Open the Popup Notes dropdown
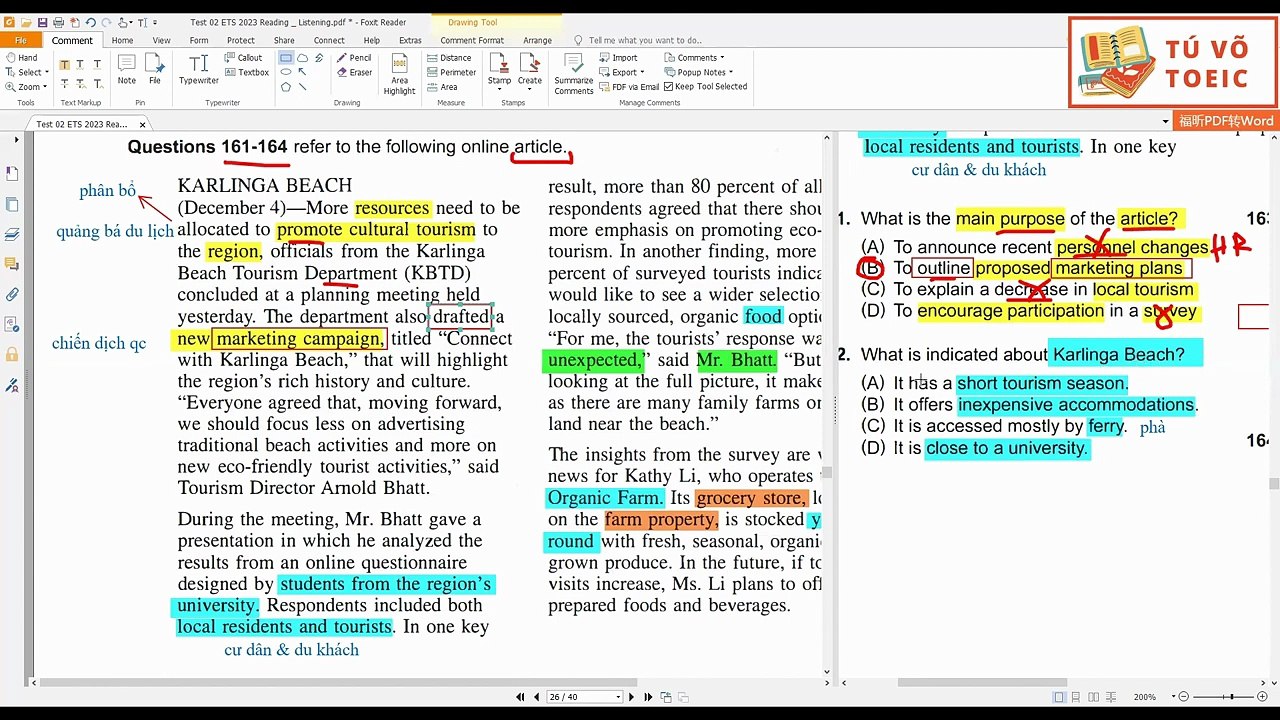The image size is (1280, 720). 699,72
